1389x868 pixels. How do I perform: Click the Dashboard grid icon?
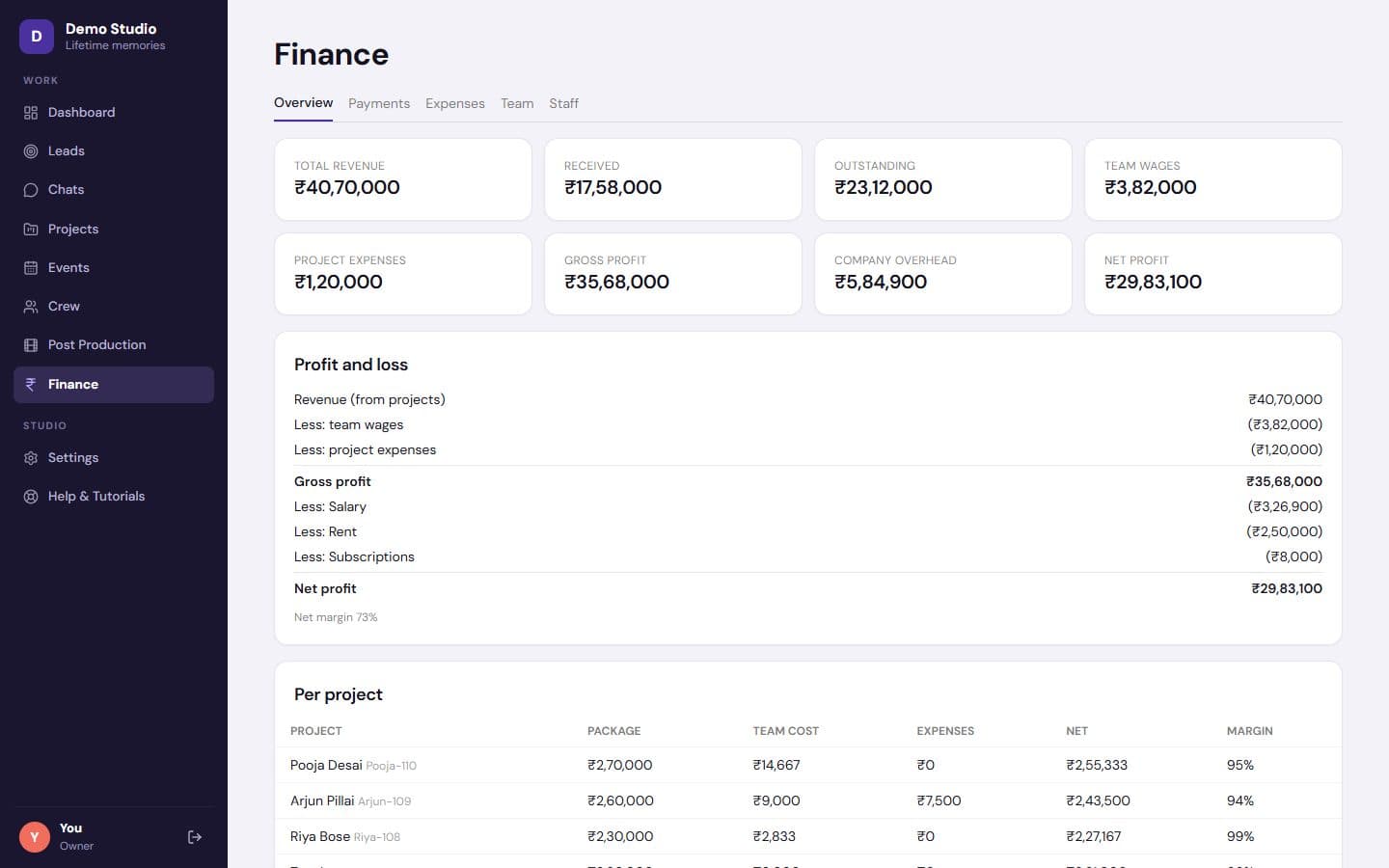point(31,113)
